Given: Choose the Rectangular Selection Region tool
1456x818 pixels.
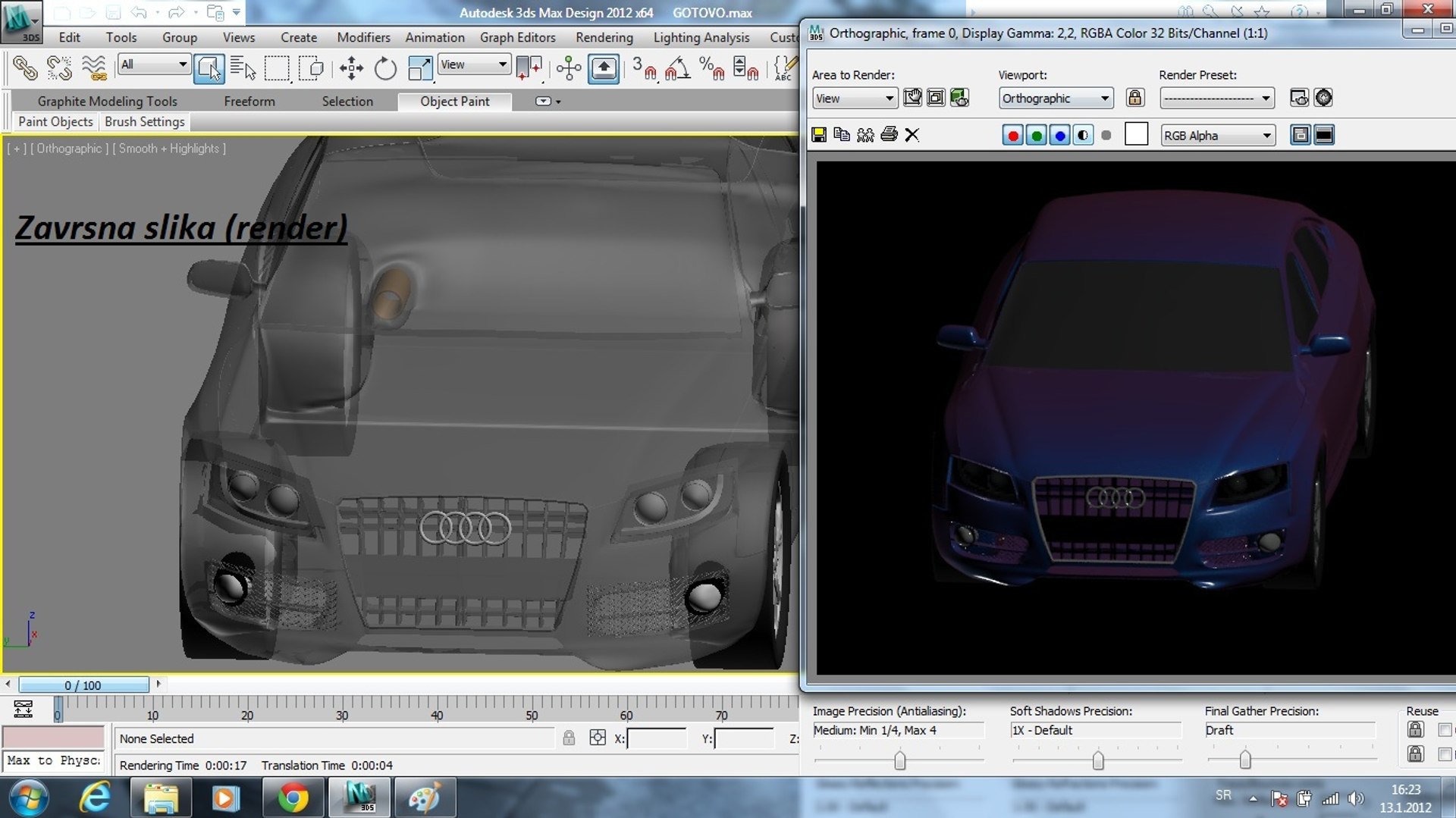Looking at the screenshot, I should pyautogui.click(x=277, y=68).
